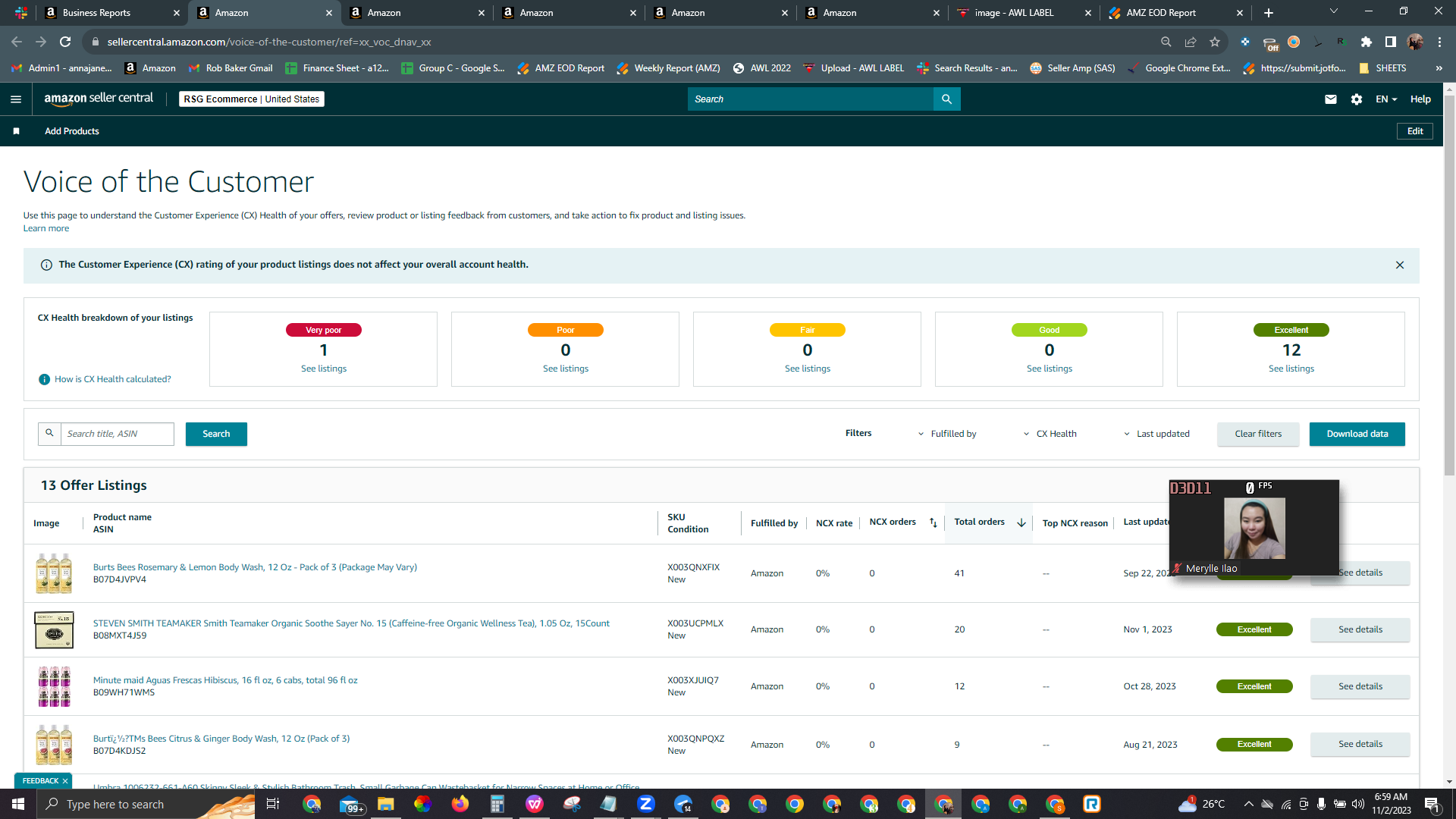Share this page using the address bar share icon

(x=1191, y=42)
